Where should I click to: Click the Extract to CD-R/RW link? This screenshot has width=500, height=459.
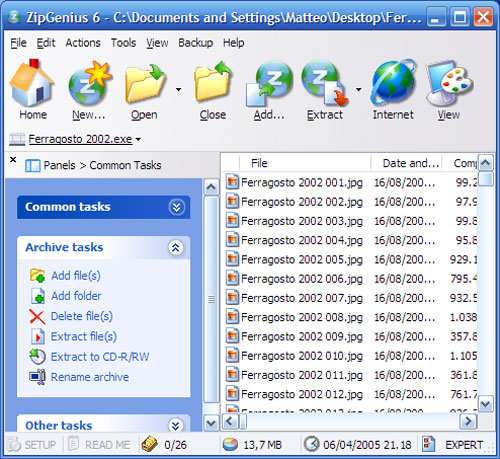pos(100,357)
